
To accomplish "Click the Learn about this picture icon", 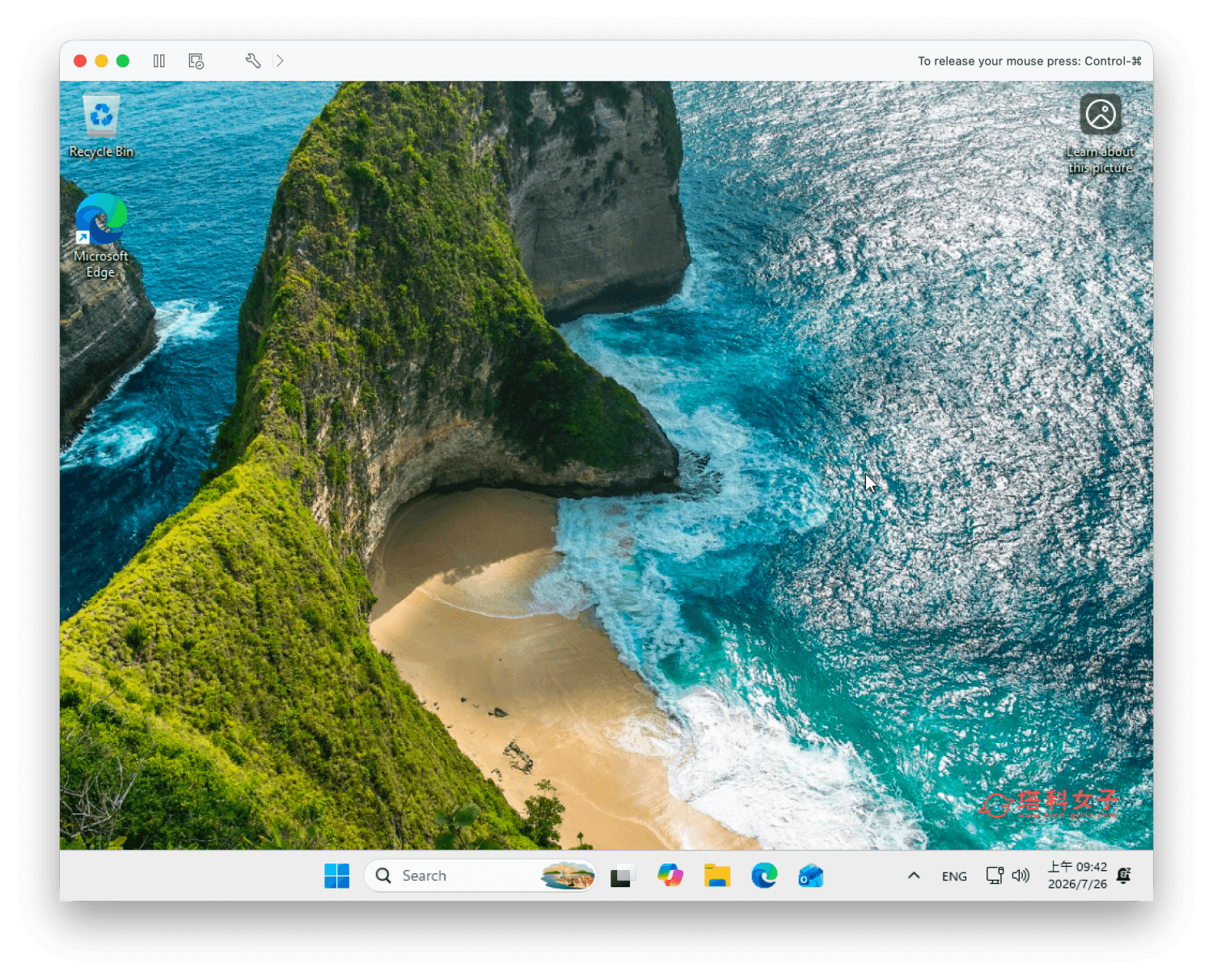I will (x=1101, y=133).
